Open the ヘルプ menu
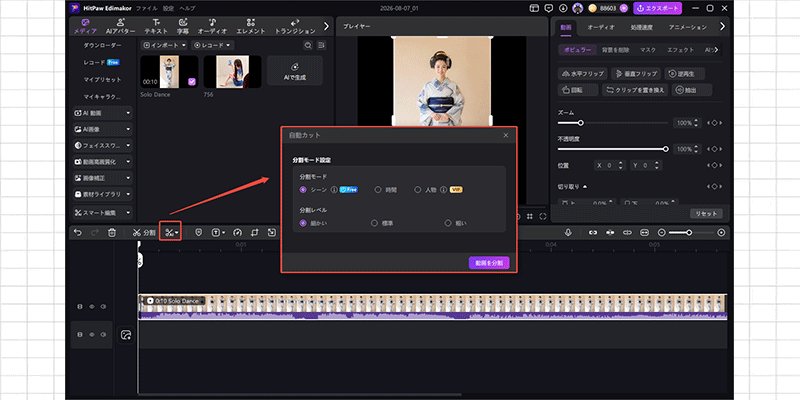 point(187,8)
